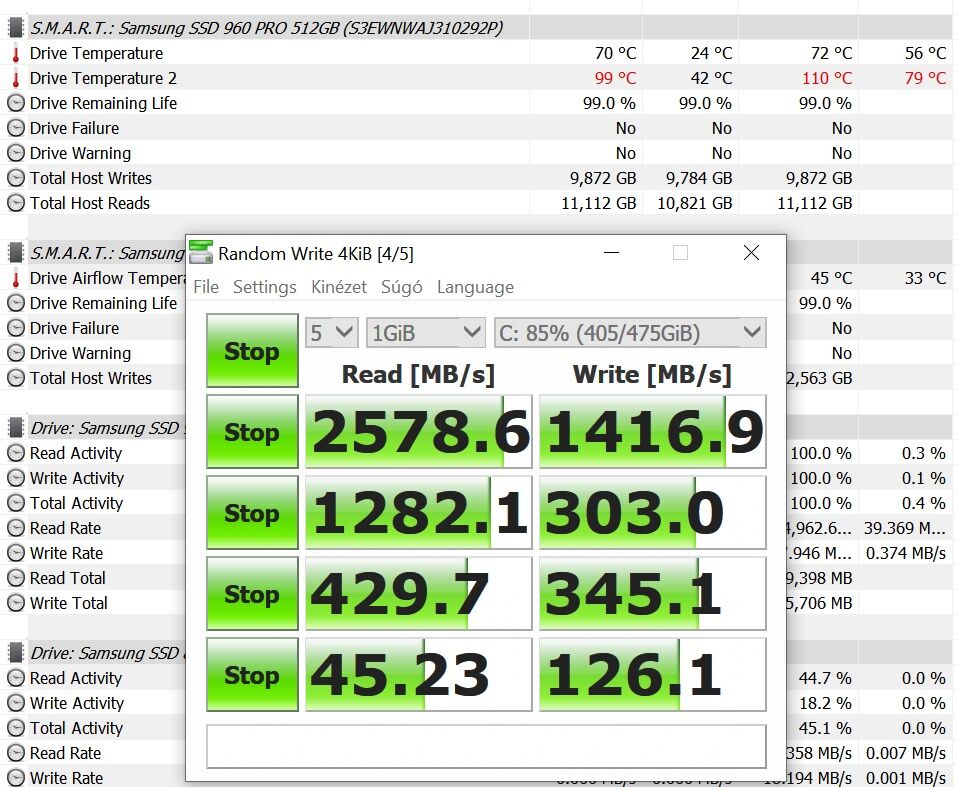
Task: Close the Random Write 4KiB window
Action: (751, 252)
